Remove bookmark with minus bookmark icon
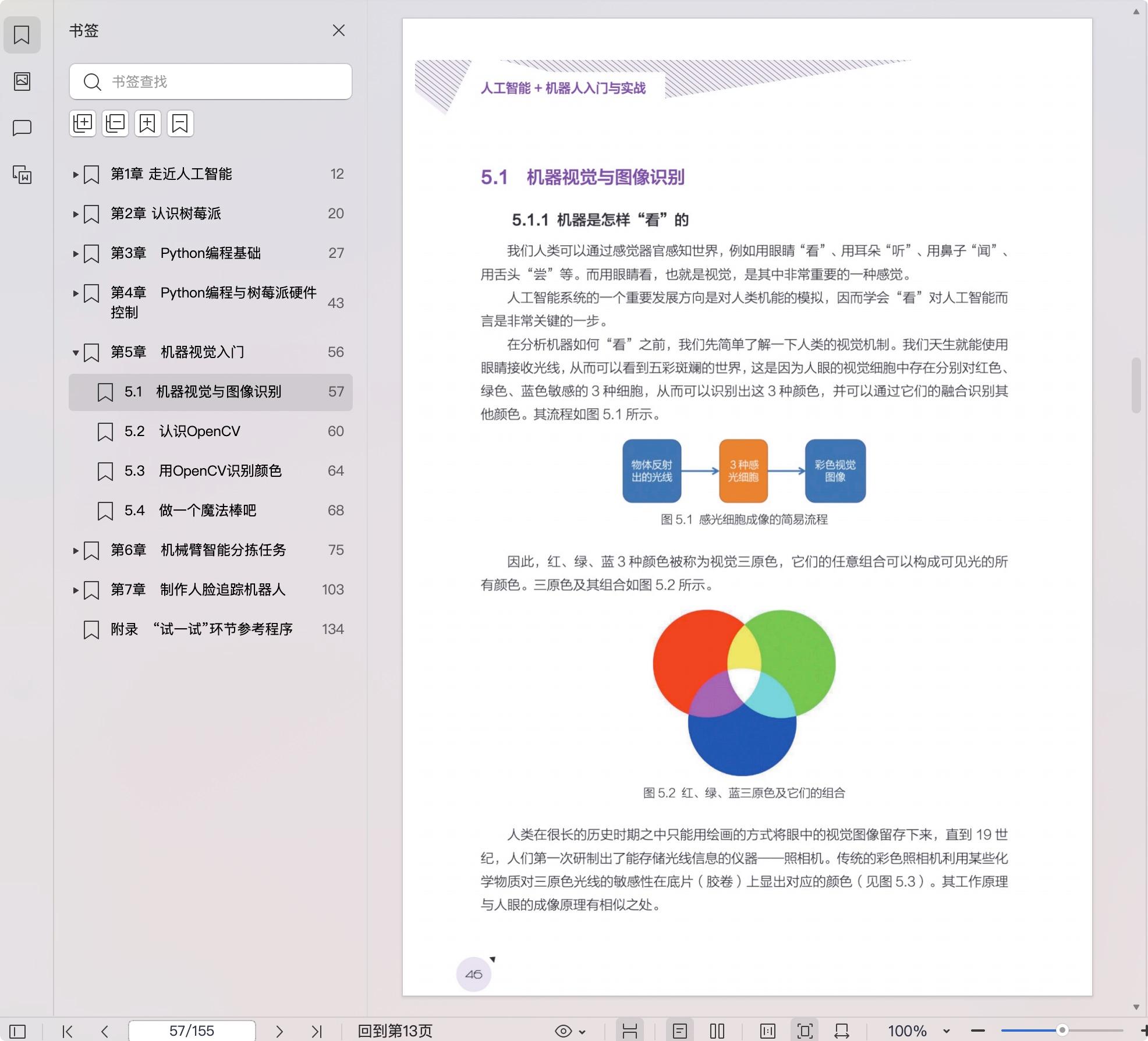Image resolution: width=1148 pixels, height=1041 pixels. (180, 123)
